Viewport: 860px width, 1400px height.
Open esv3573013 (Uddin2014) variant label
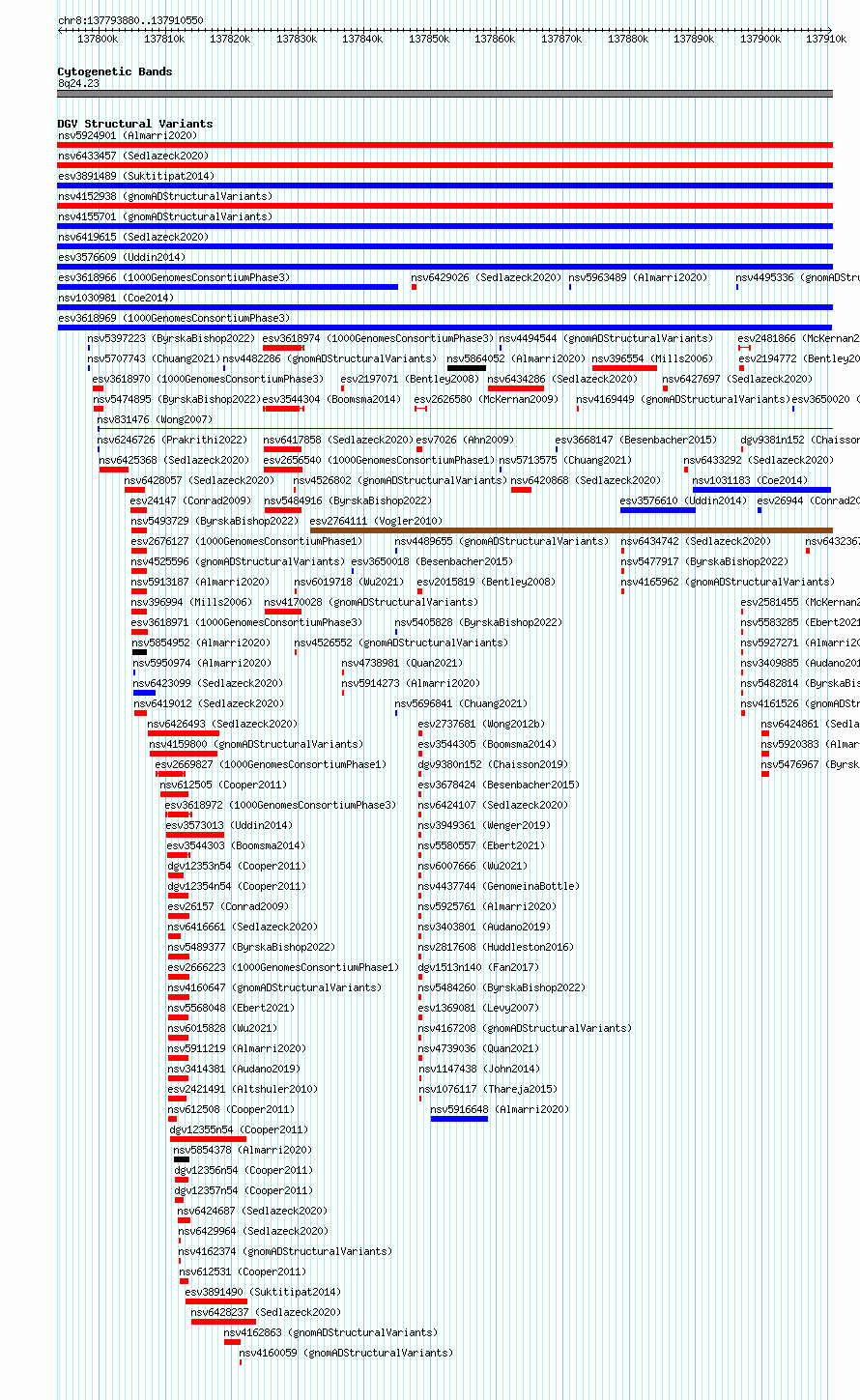click(x=229, y=825)
